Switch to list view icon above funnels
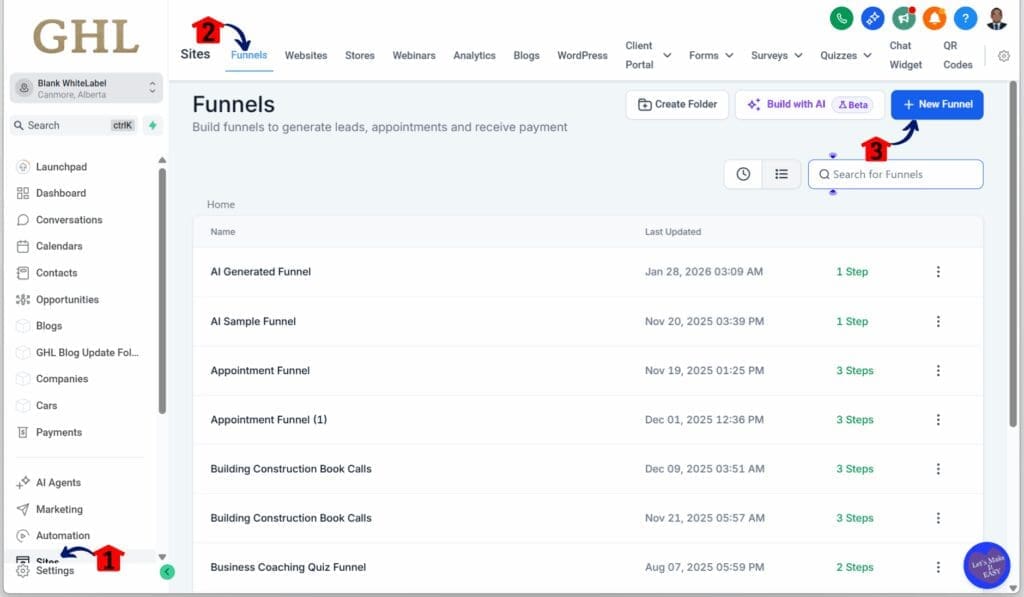This screenshot has width=1024, height=597. point(782,173)
